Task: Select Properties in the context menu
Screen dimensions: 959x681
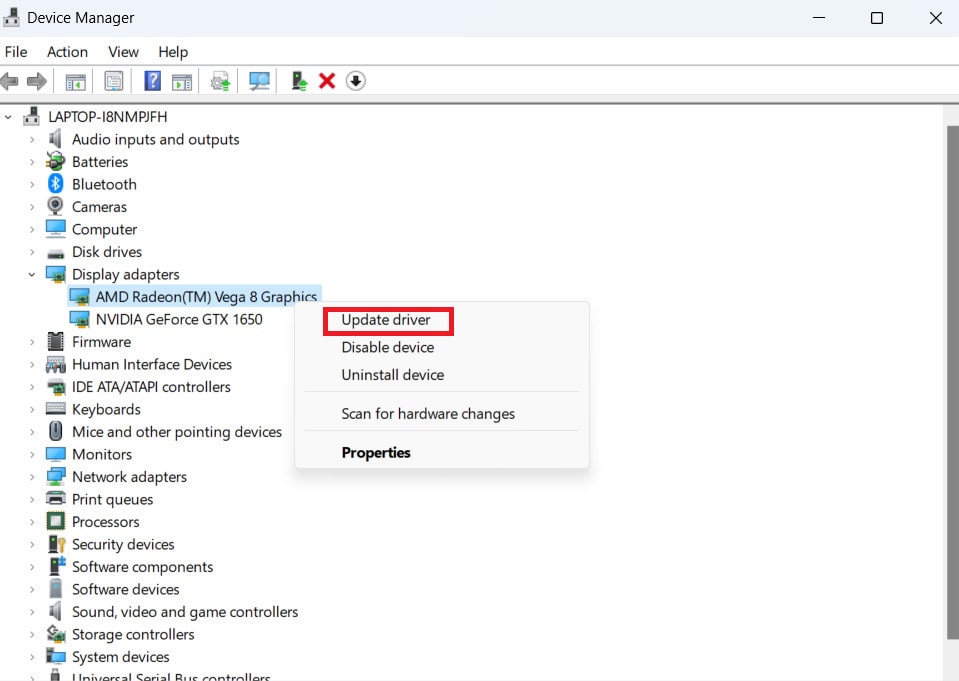Action: 376,452
